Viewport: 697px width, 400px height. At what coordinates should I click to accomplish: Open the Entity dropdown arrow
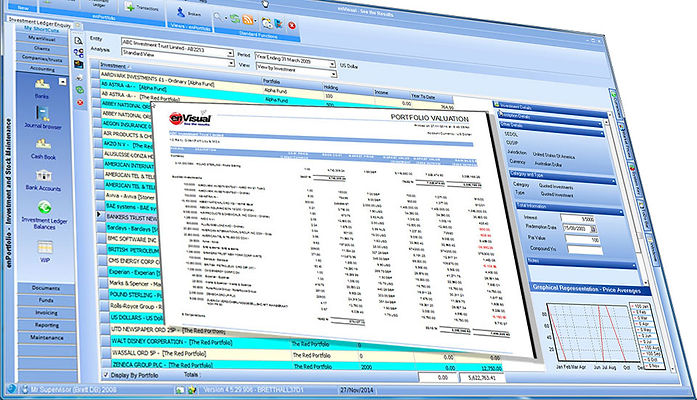click(230, 53)
